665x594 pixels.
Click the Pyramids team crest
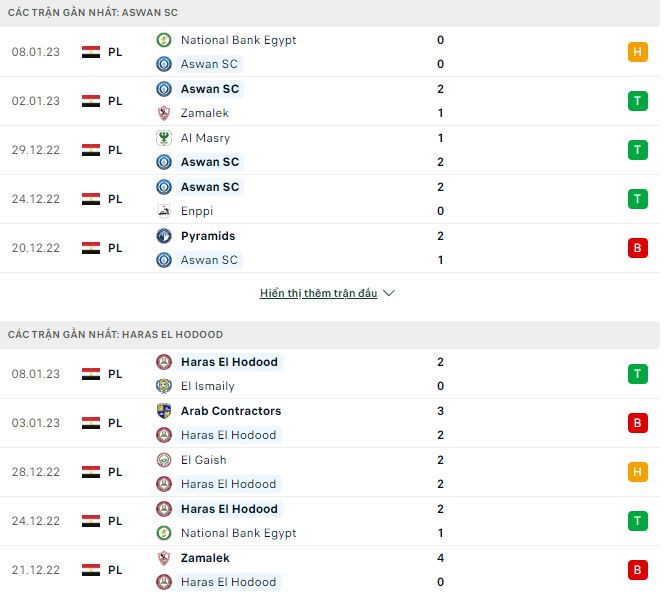[x=164, y=236]
